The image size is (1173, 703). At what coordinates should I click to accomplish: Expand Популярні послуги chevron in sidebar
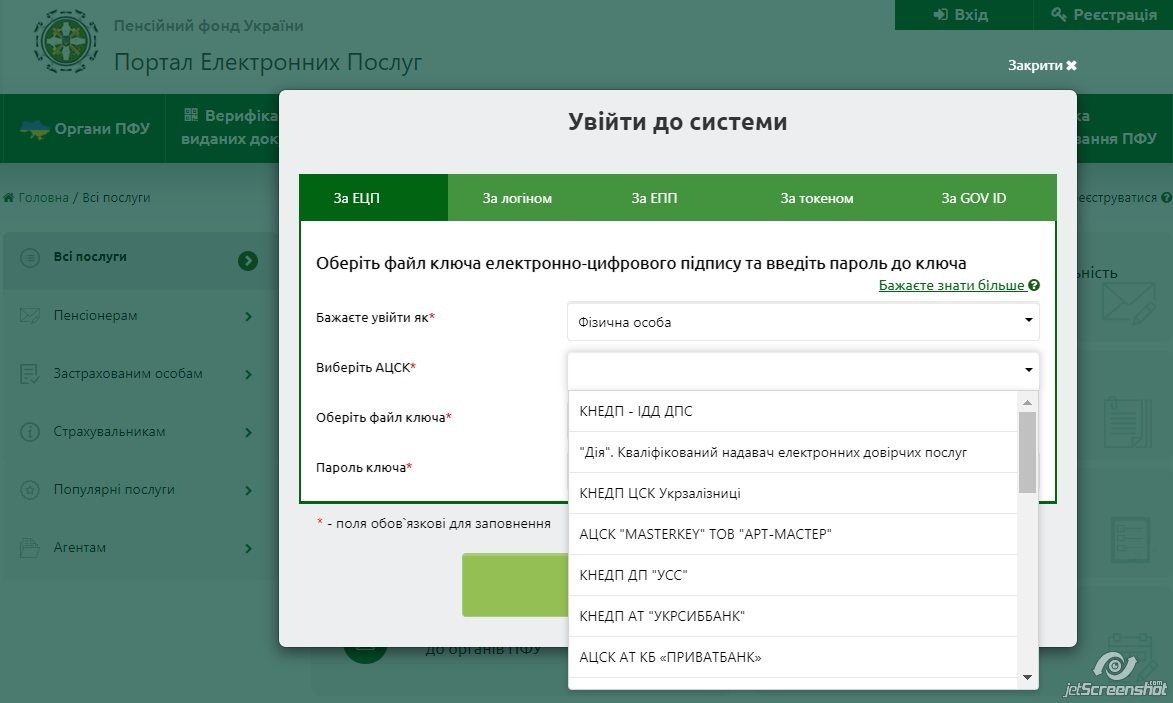pos(248,490)
